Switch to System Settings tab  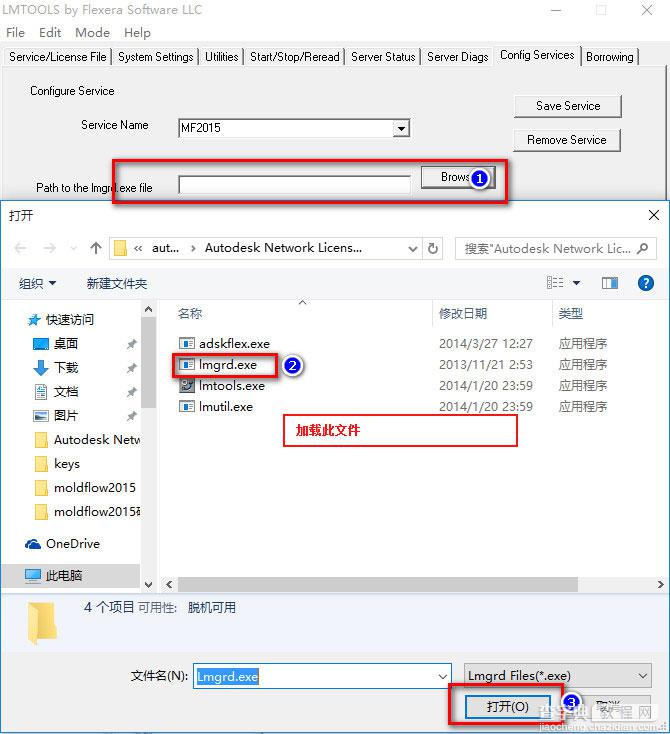[x=155, y=57]
